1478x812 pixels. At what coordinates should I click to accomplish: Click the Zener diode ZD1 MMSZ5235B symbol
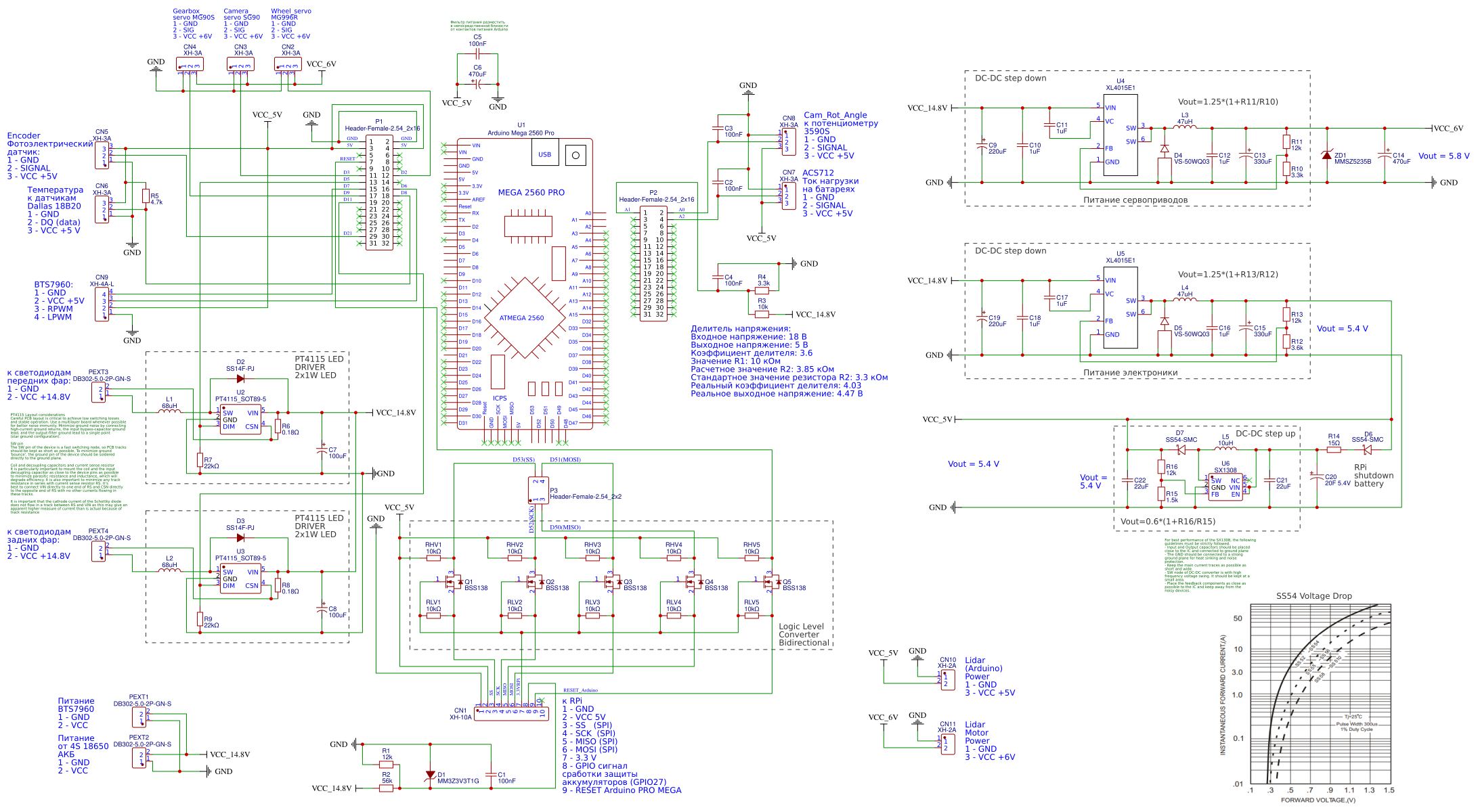1326,158
